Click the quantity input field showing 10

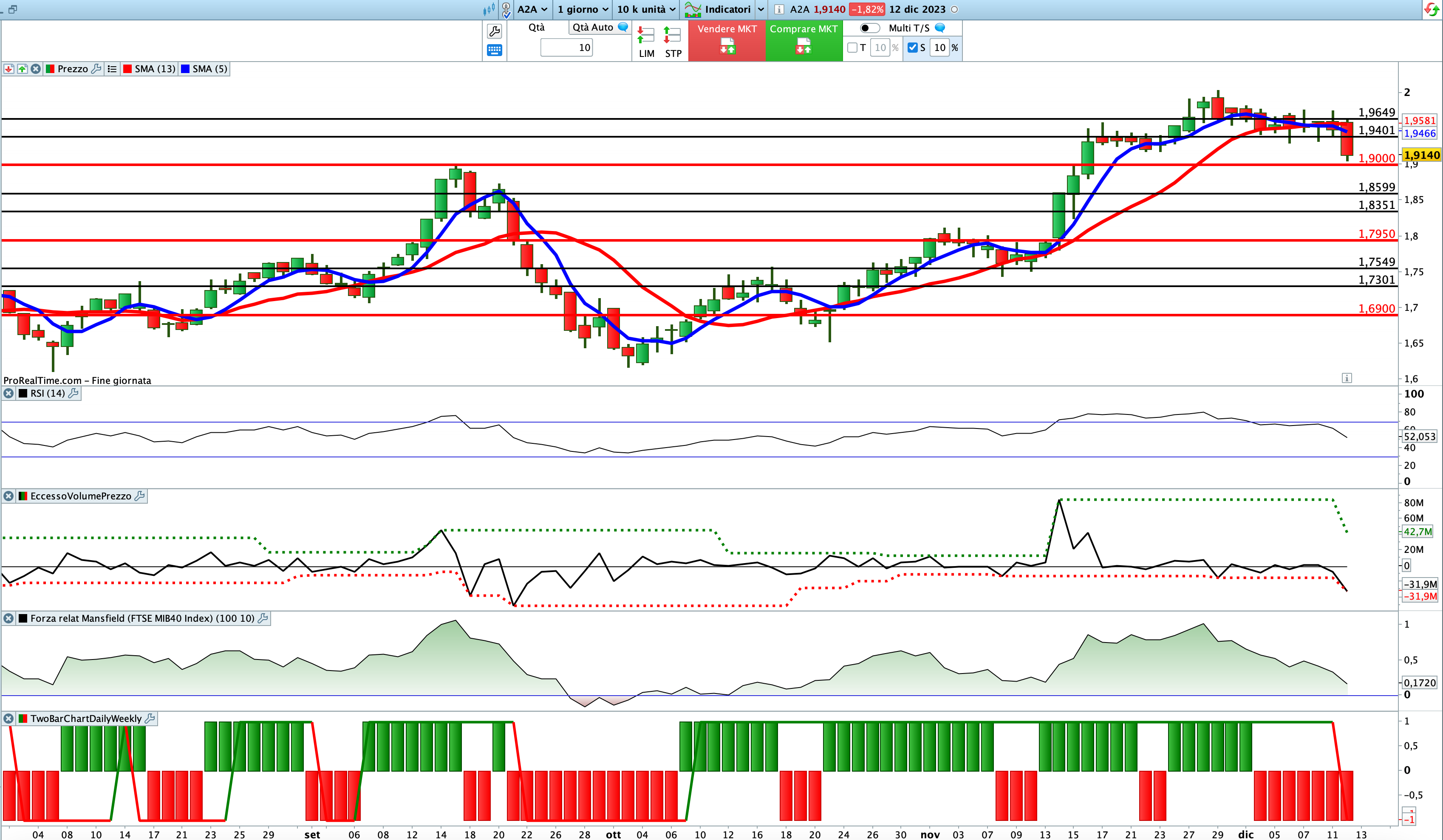point(566,48)
